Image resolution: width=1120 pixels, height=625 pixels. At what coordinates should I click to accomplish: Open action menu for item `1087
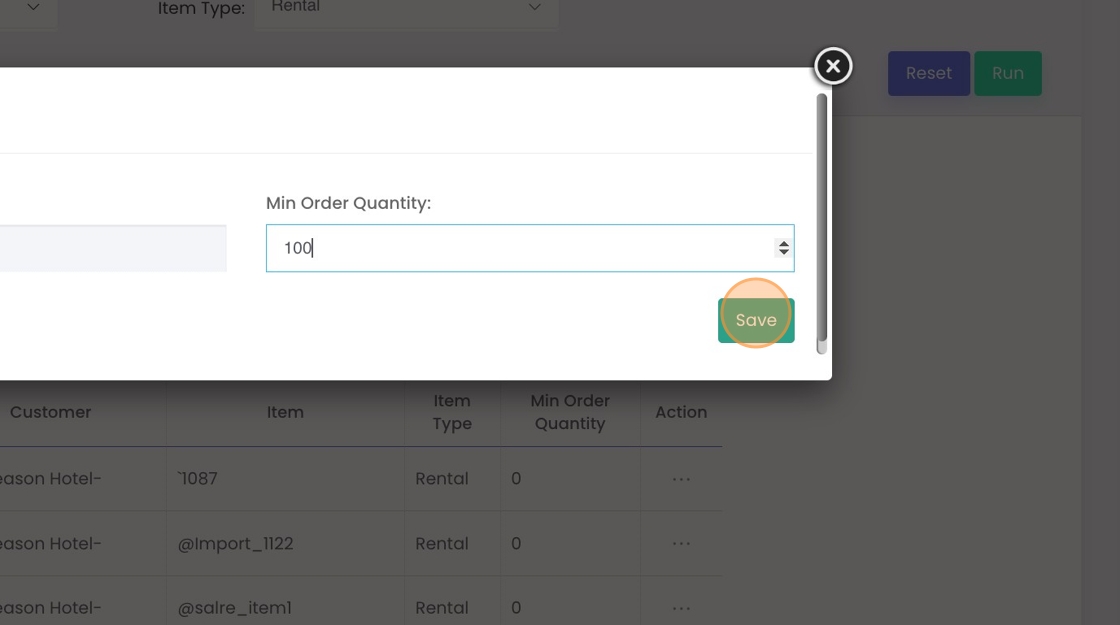681,479
